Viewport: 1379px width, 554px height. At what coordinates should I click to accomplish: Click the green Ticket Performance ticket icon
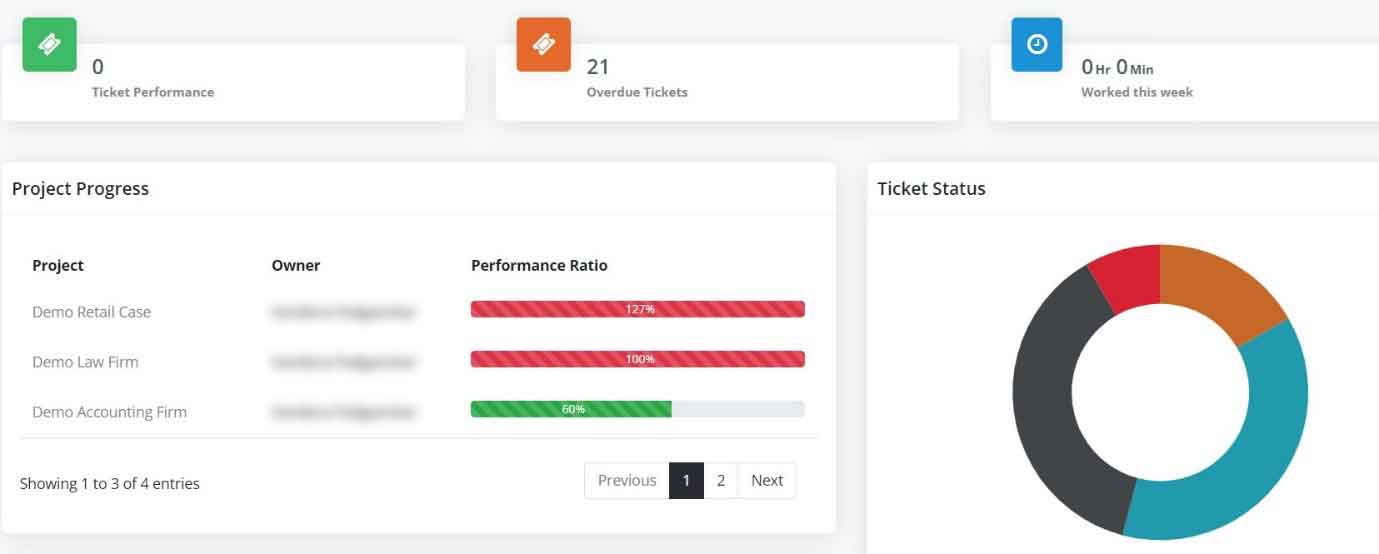point(49,44)
